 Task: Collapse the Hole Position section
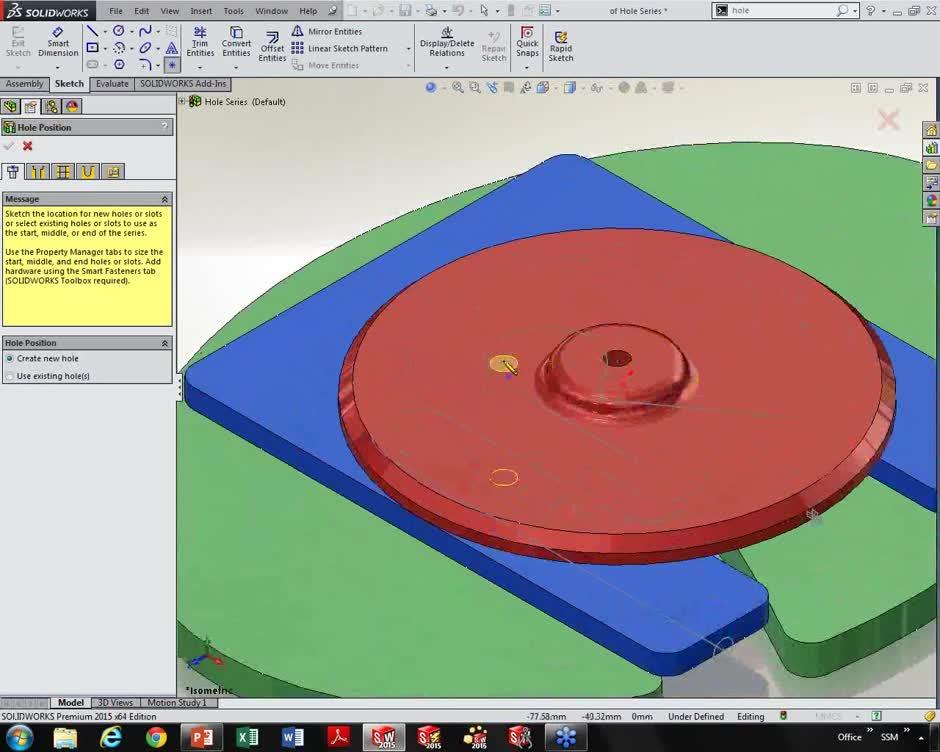pyautogui.click(x=165, y=343)
